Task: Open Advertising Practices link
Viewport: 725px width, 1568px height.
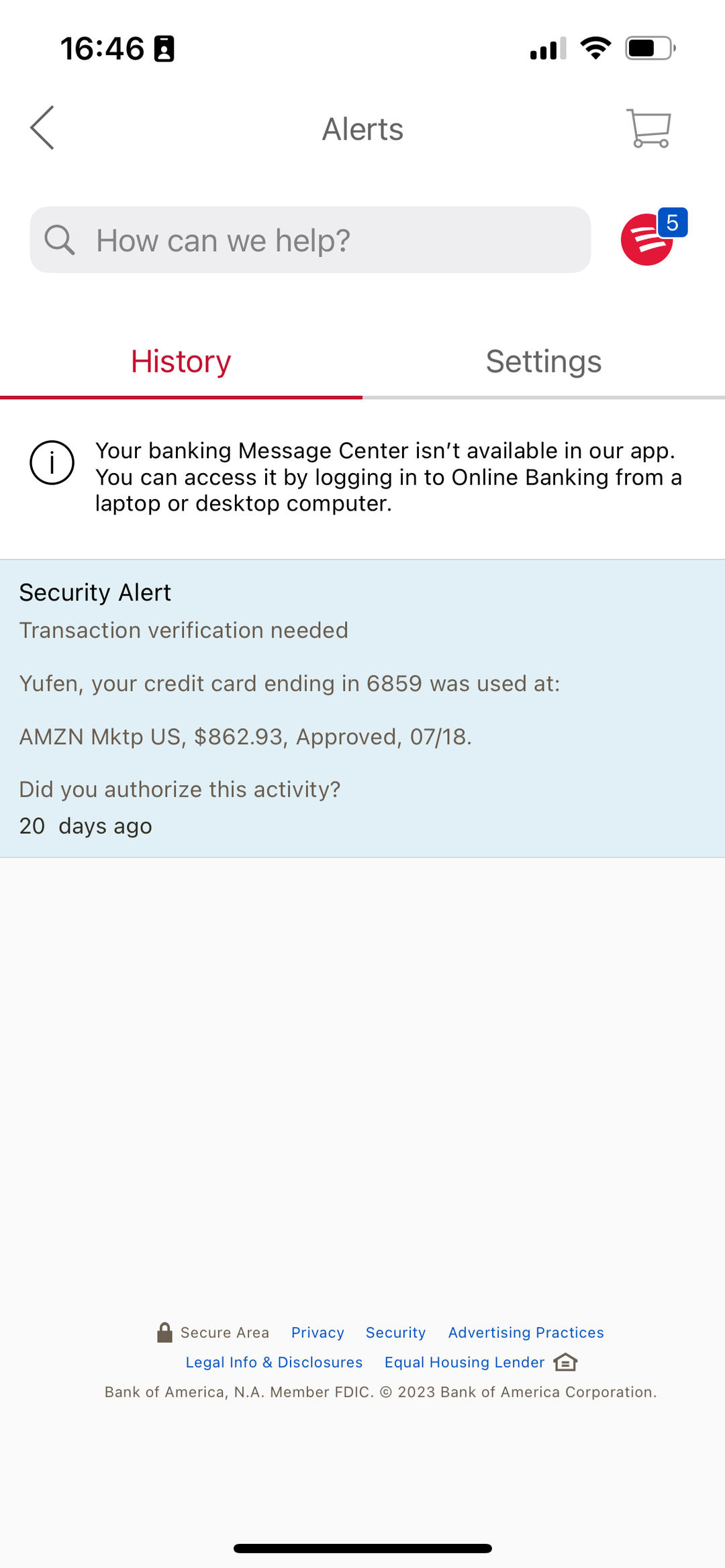Action: point(526,1332)
